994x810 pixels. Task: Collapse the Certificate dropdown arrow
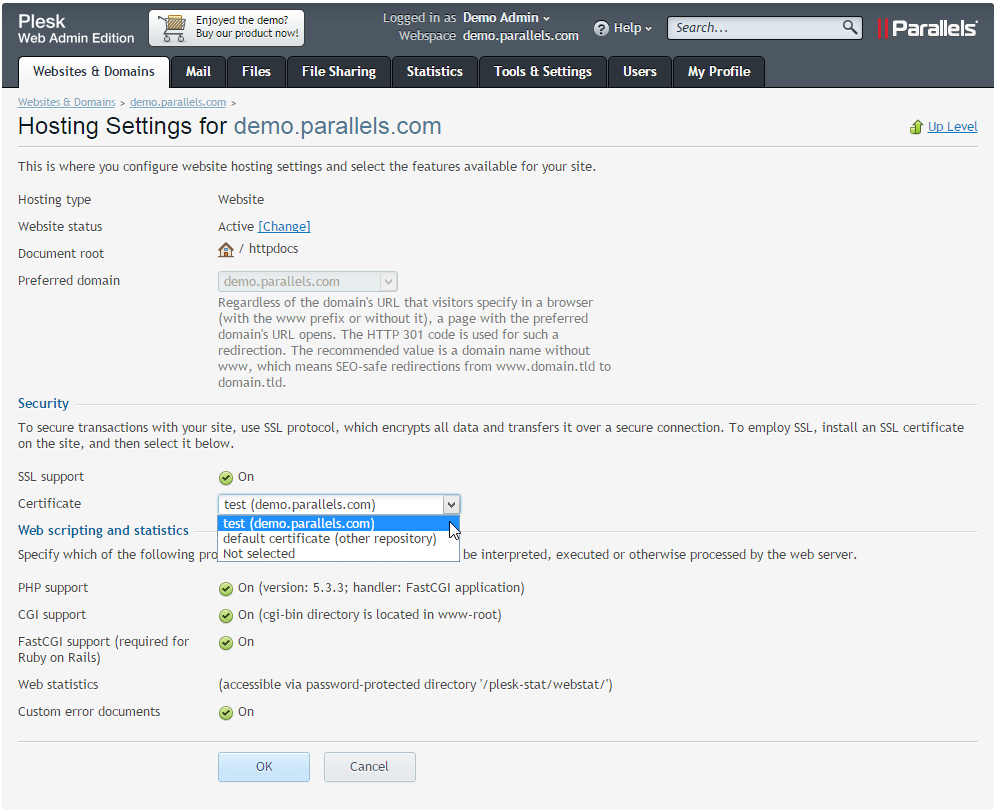click(x=451, y=505)
